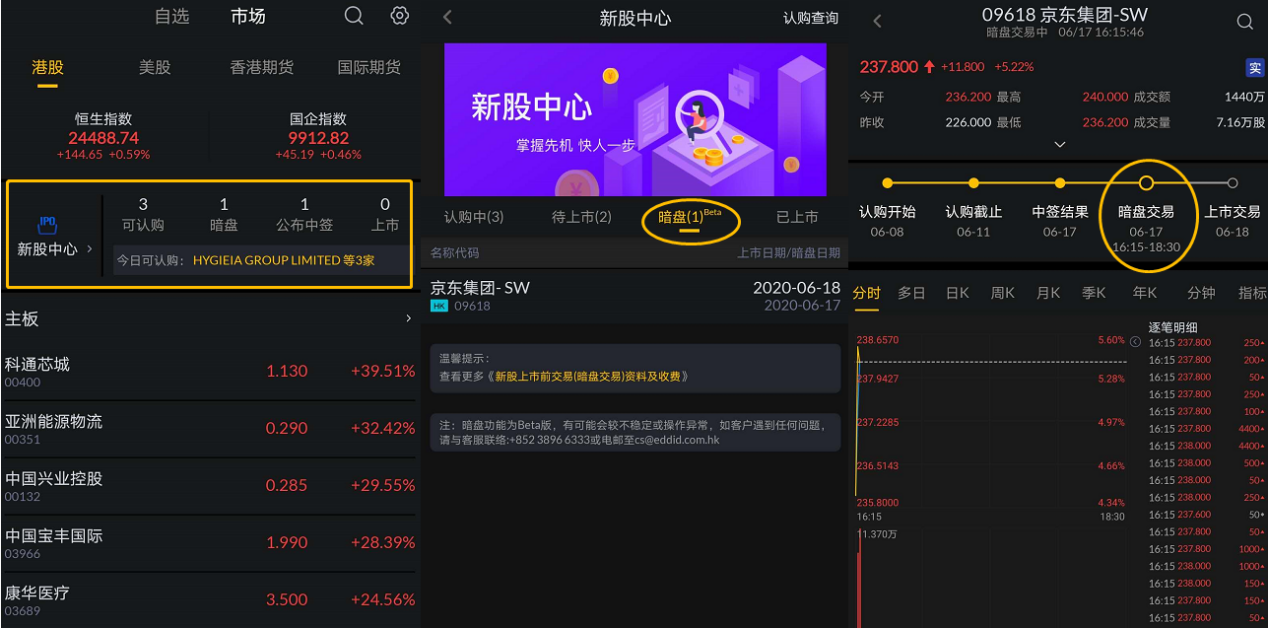
Task: Go back from 京东集团-SW quote page
Action: (877, 21)
